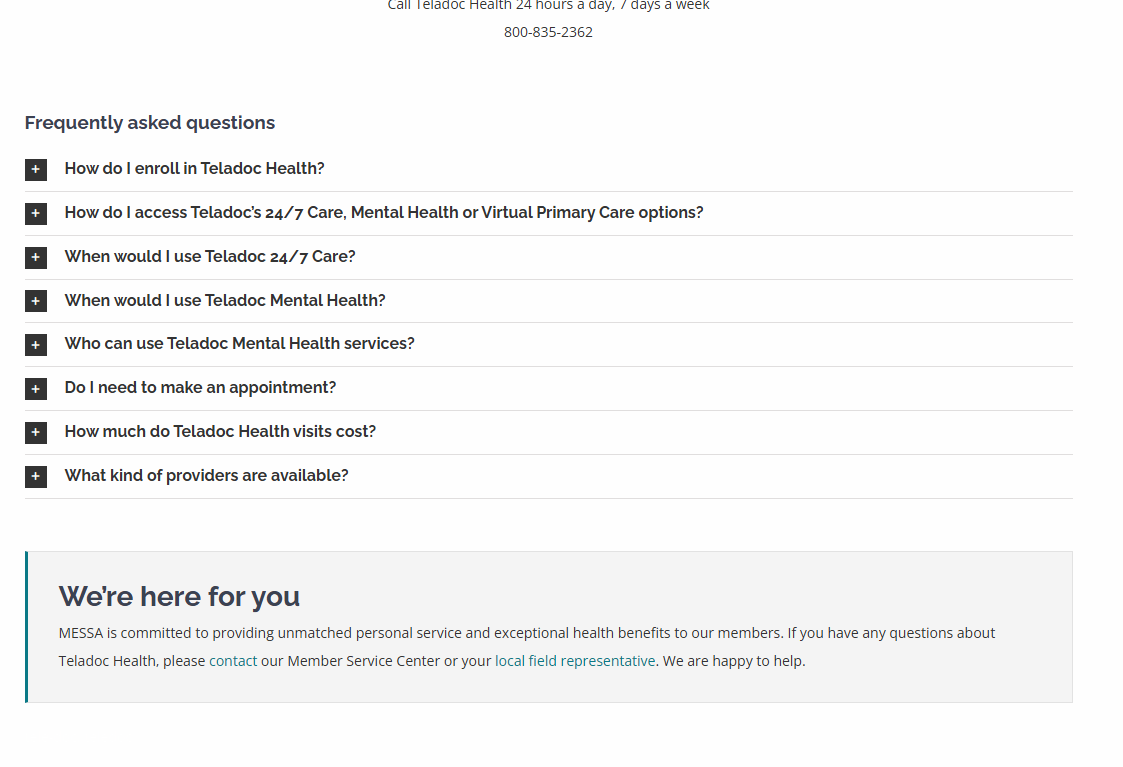Show answer for 'Who can use Teladoc Mental Health services?' text
The height and width of the screenshot is (767, 1123).
pyautogui.click(x=239, y=344)
